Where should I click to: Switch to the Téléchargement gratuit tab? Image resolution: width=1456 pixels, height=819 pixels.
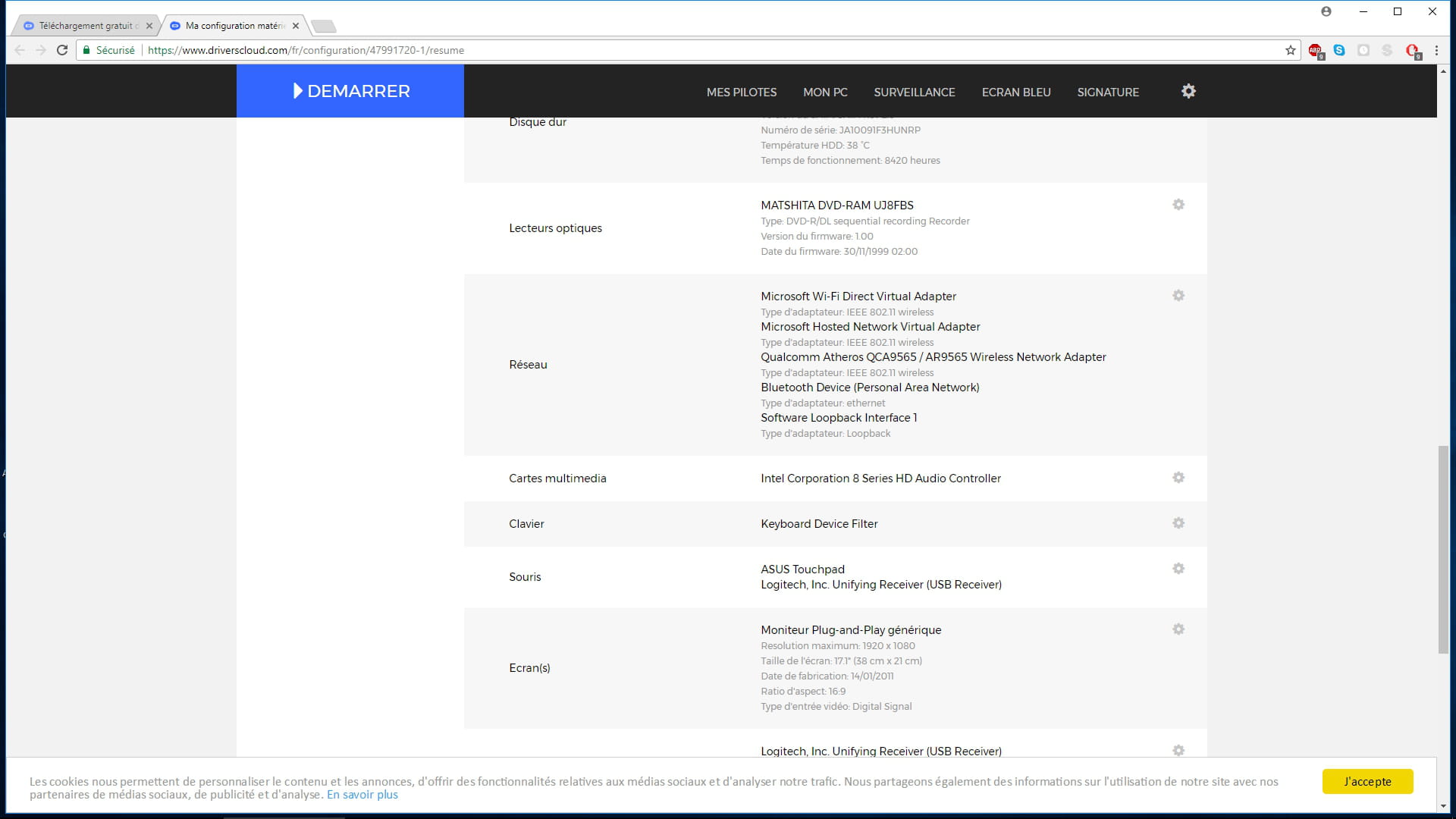coord(85,26)
